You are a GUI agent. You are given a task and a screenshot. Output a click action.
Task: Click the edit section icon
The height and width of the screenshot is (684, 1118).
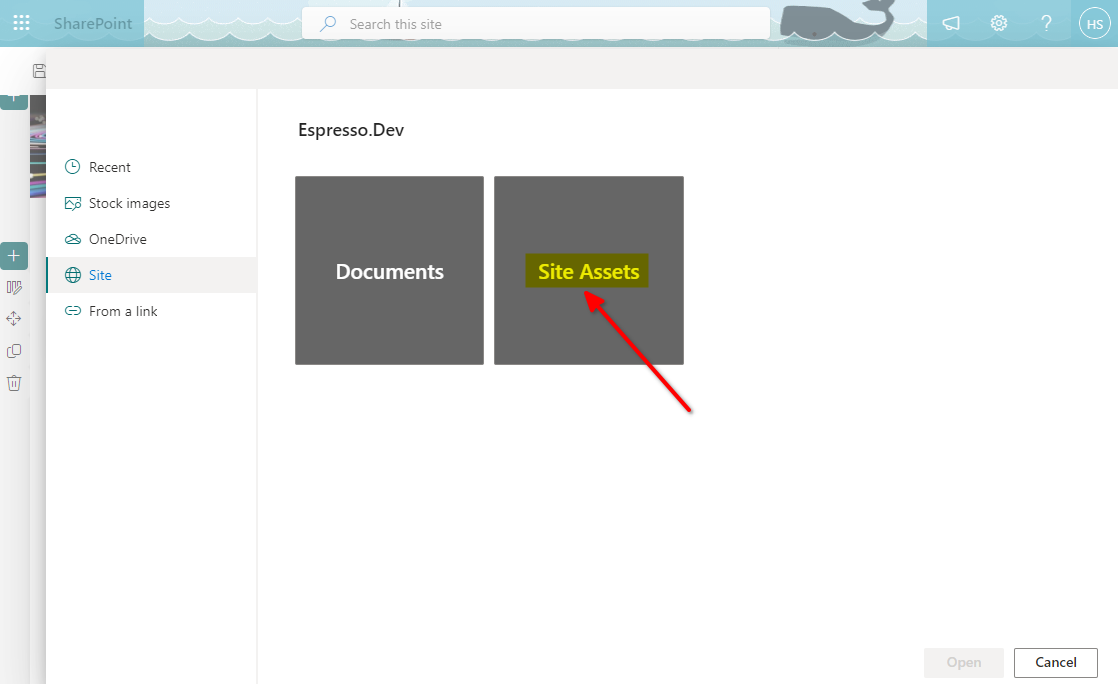click(x=14, y=287)
